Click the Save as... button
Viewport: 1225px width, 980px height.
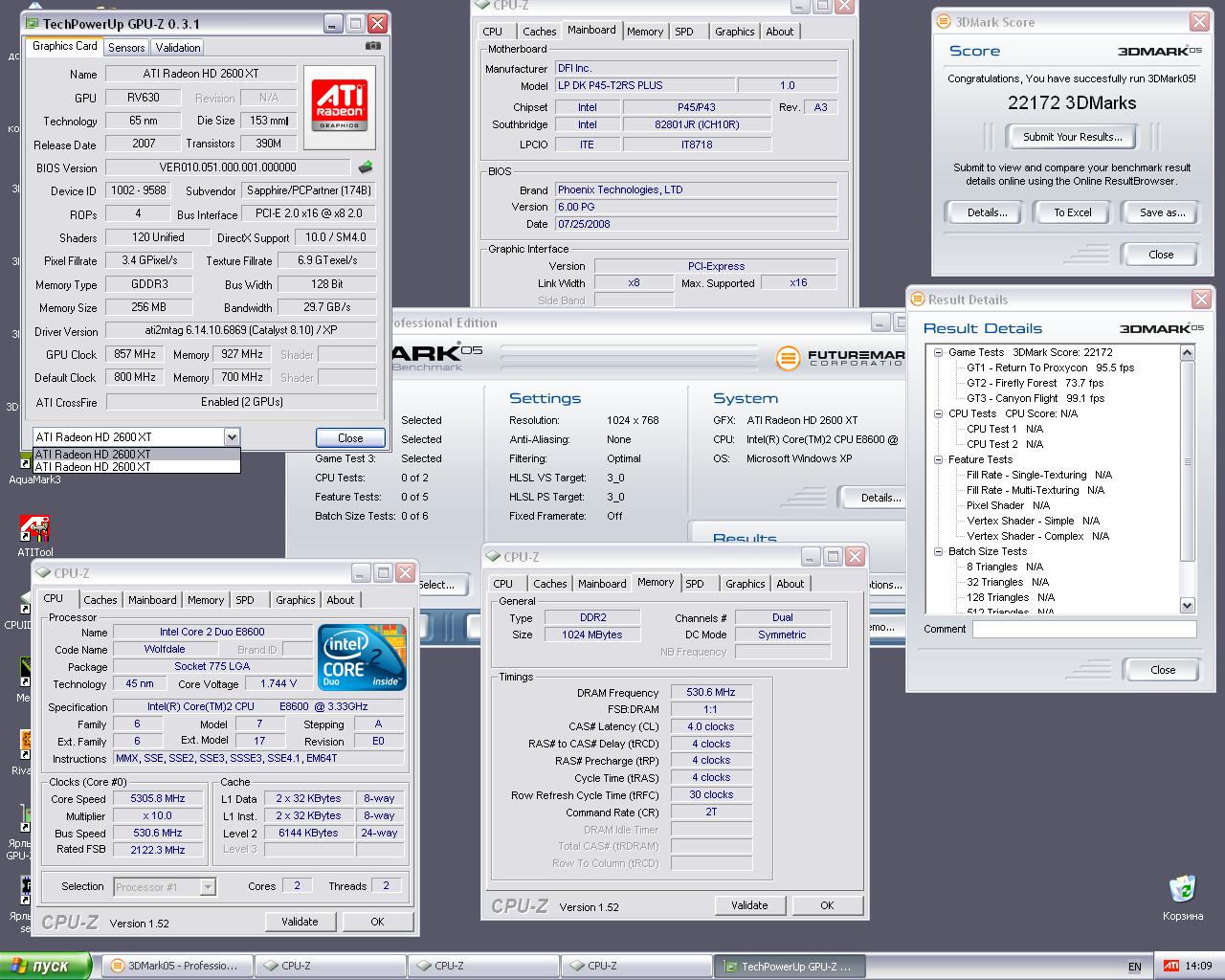[1163, 212]
